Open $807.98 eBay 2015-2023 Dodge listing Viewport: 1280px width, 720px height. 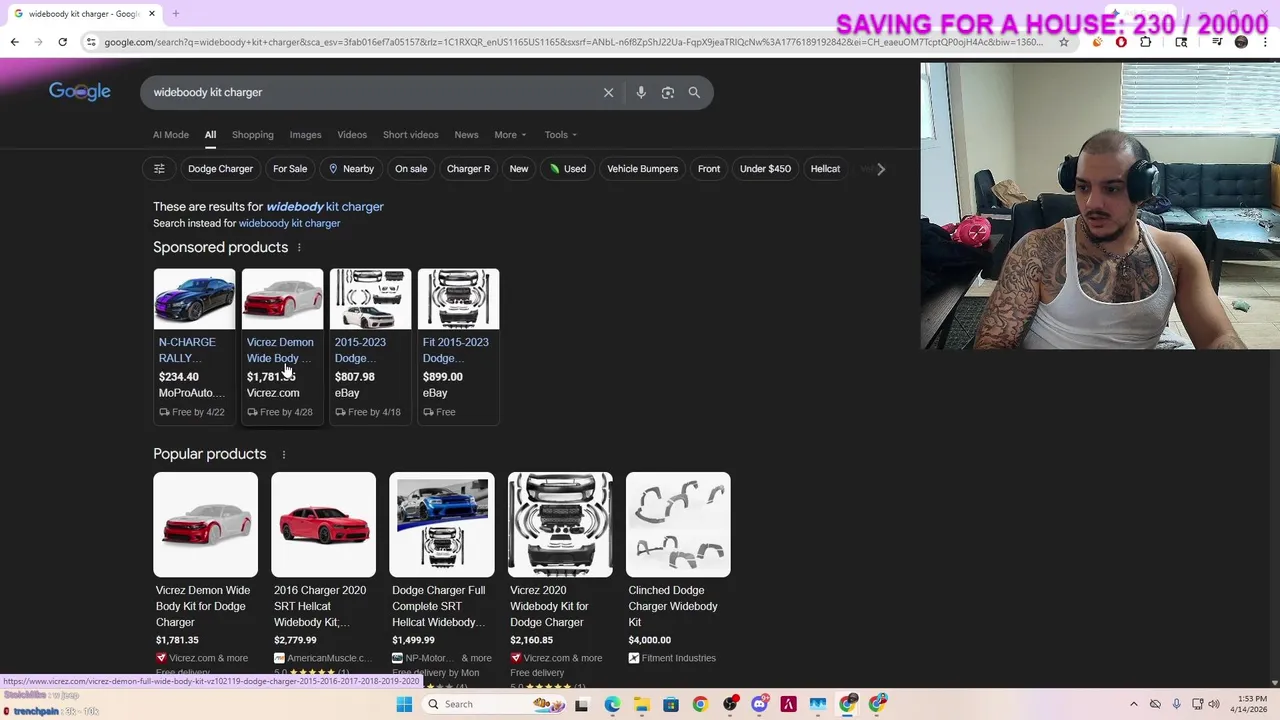(370, 346)
